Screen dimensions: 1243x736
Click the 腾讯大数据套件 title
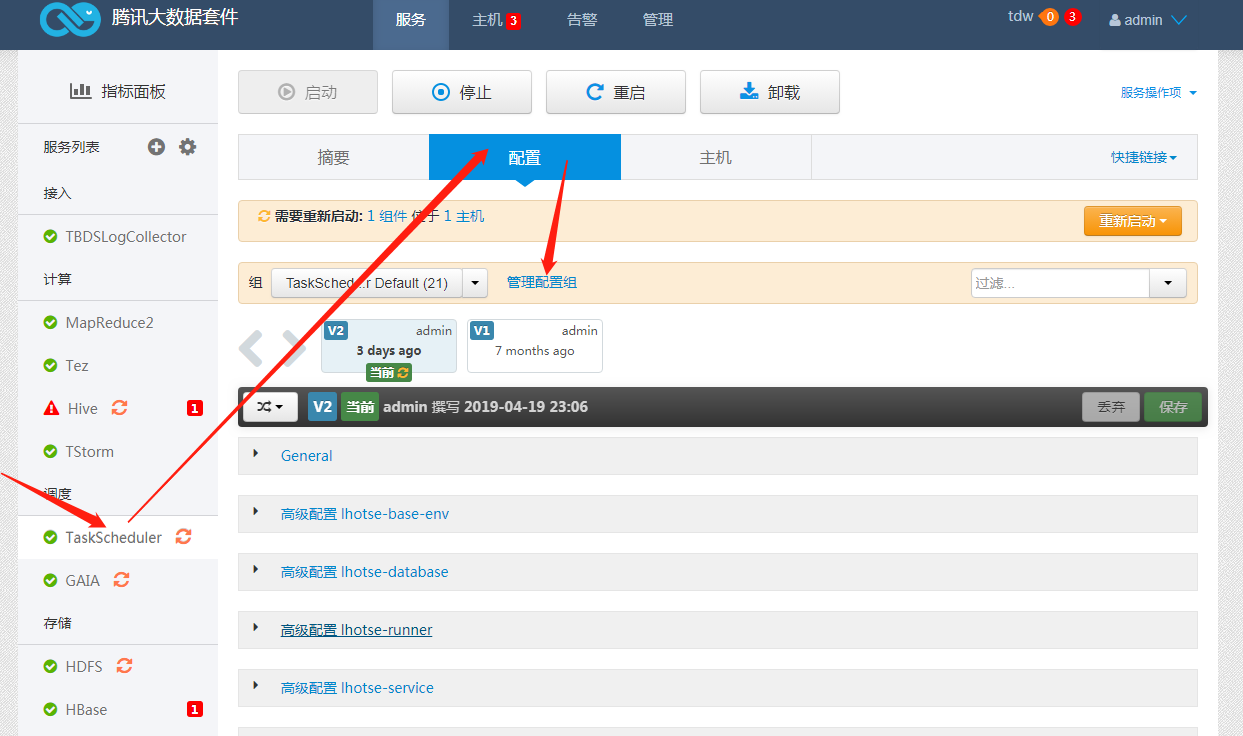tap(175, 17)
